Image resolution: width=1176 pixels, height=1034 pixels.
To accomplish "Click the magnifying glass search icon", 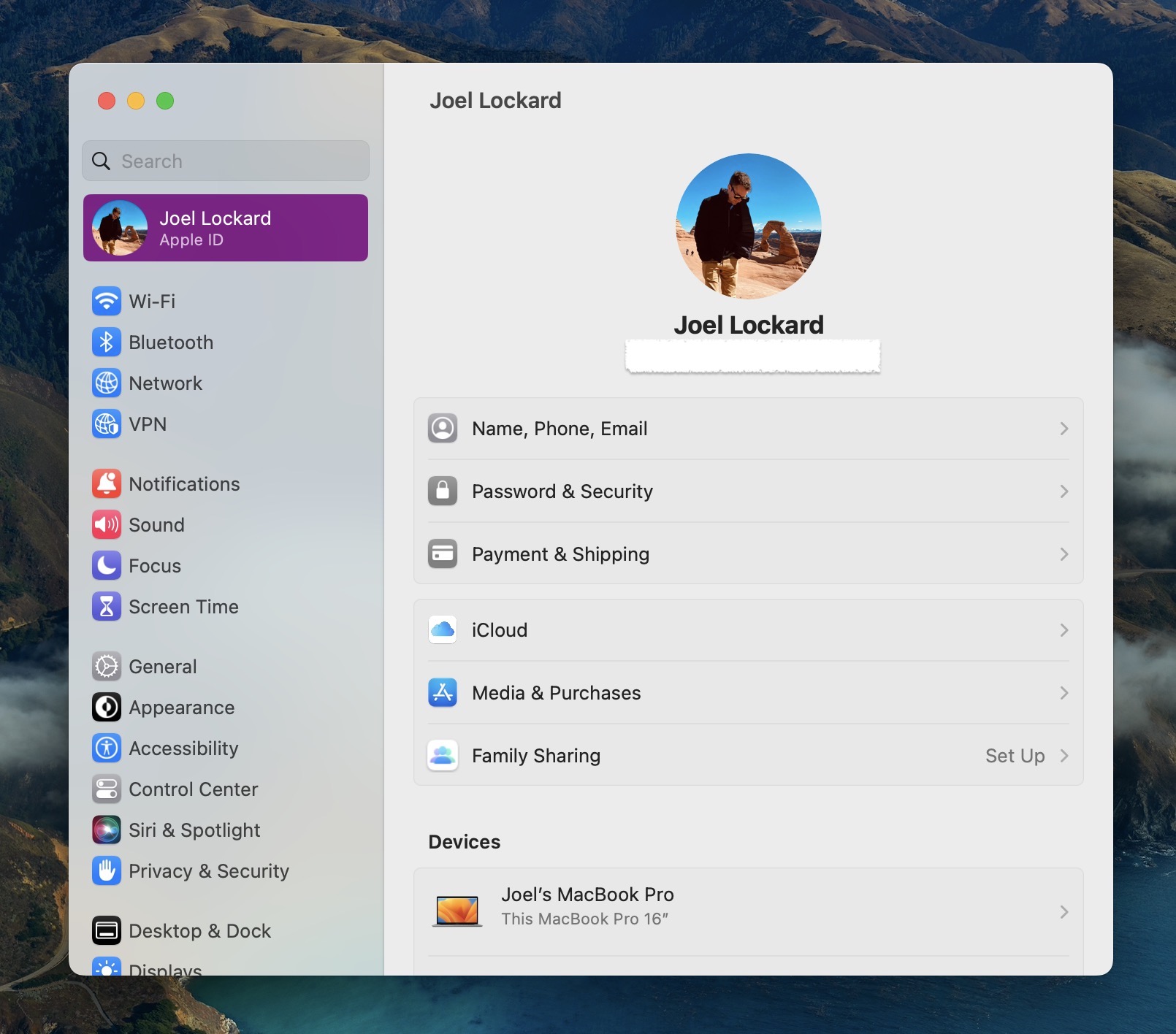I will 102,161.
